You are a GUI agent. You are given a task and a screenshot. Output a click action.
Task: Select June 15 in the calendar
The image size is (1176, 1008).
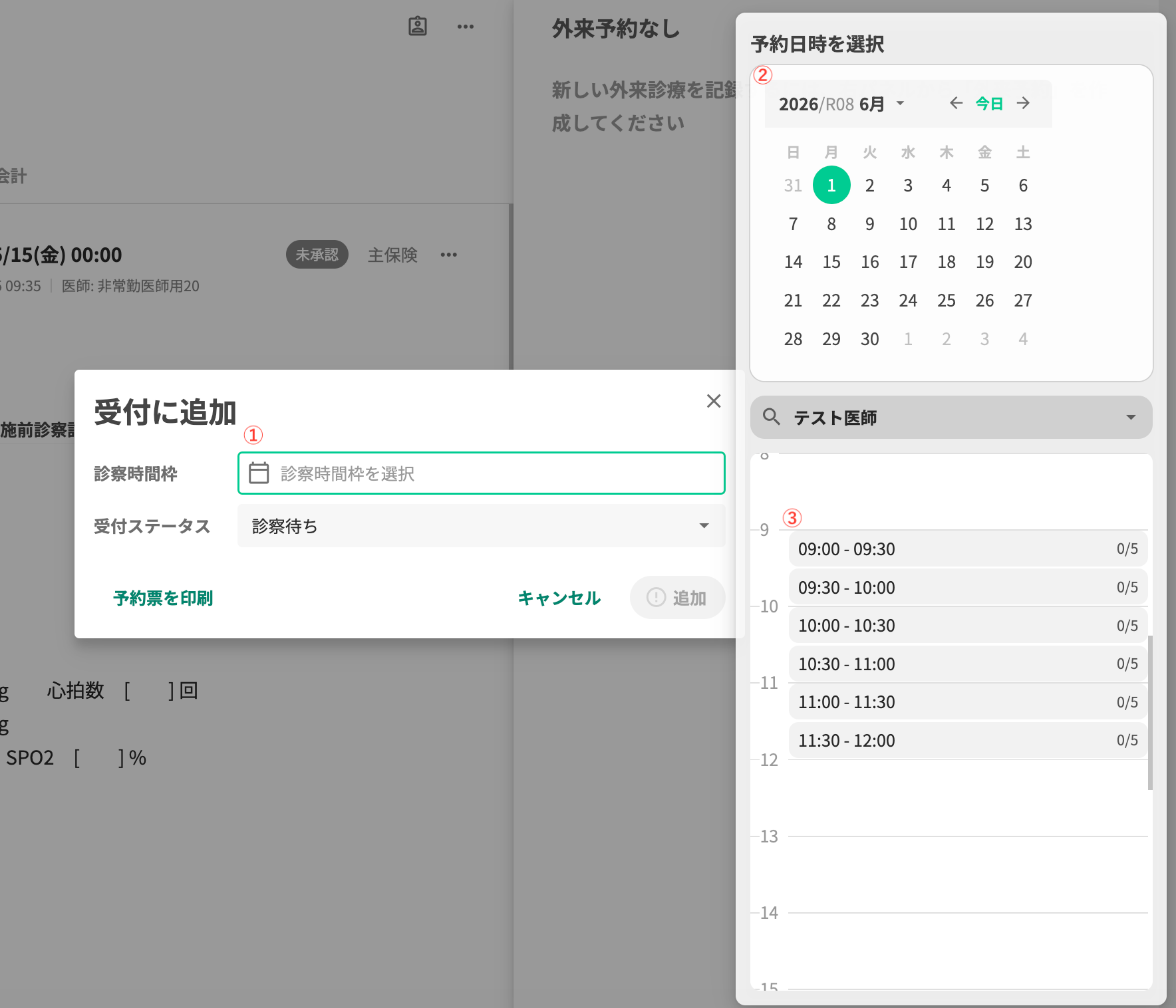click(x=831, y=262)
